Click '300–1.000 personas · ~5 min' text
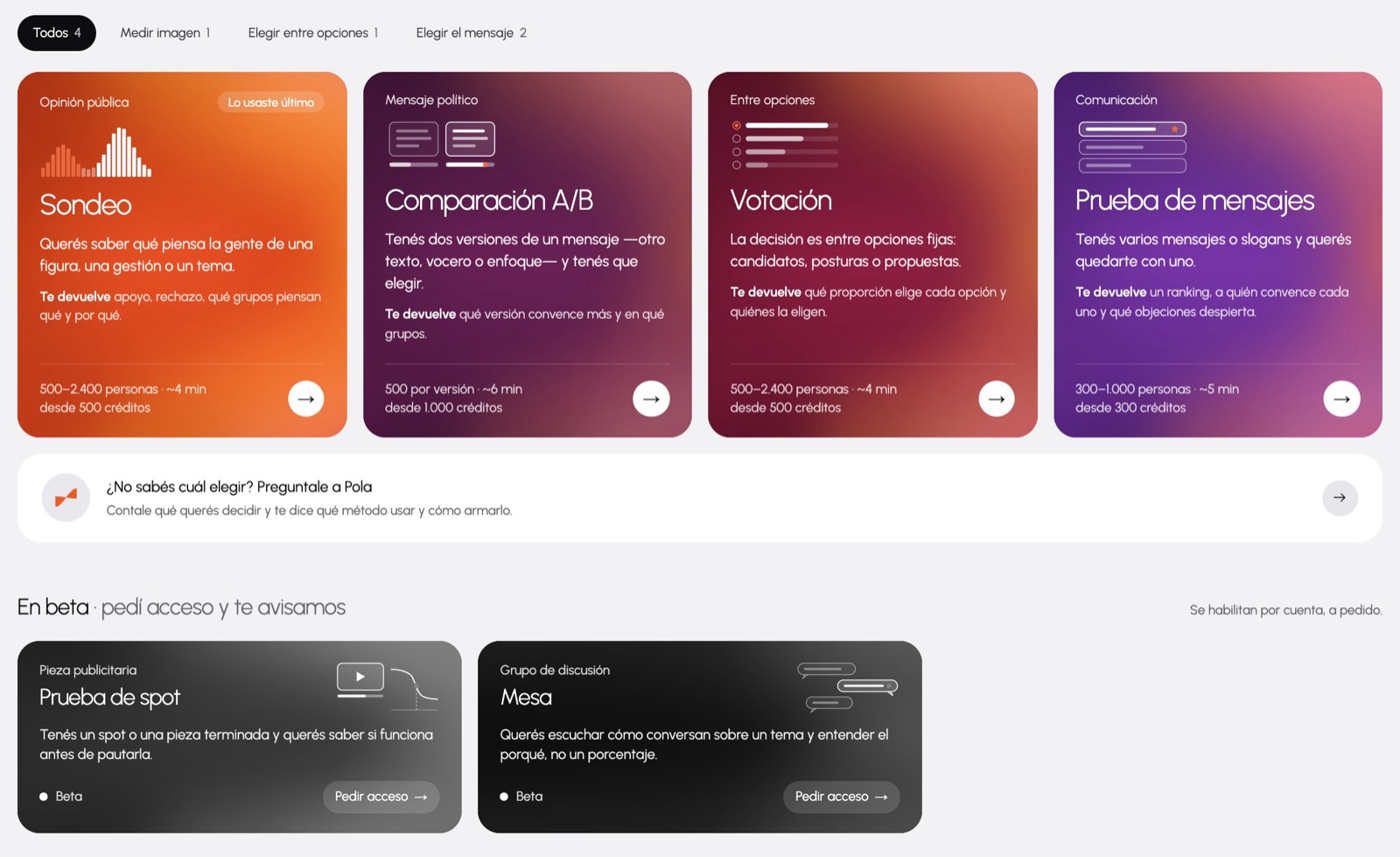 point(1157,389)
